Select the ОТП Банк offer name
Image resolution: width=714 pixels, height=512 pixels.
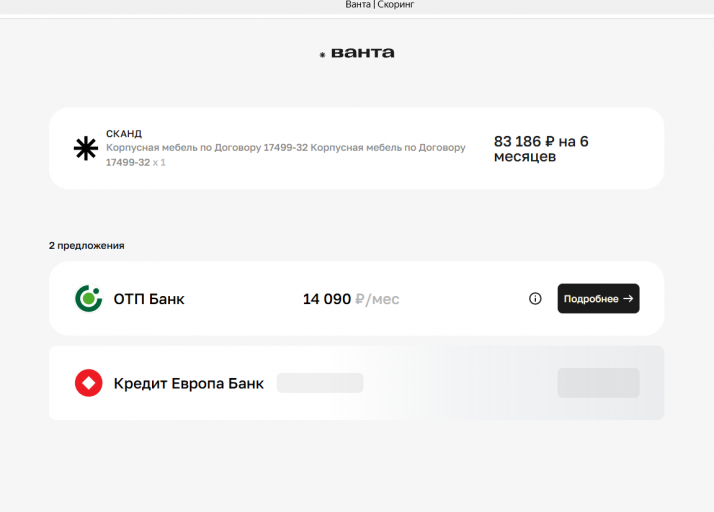point(149,299)
